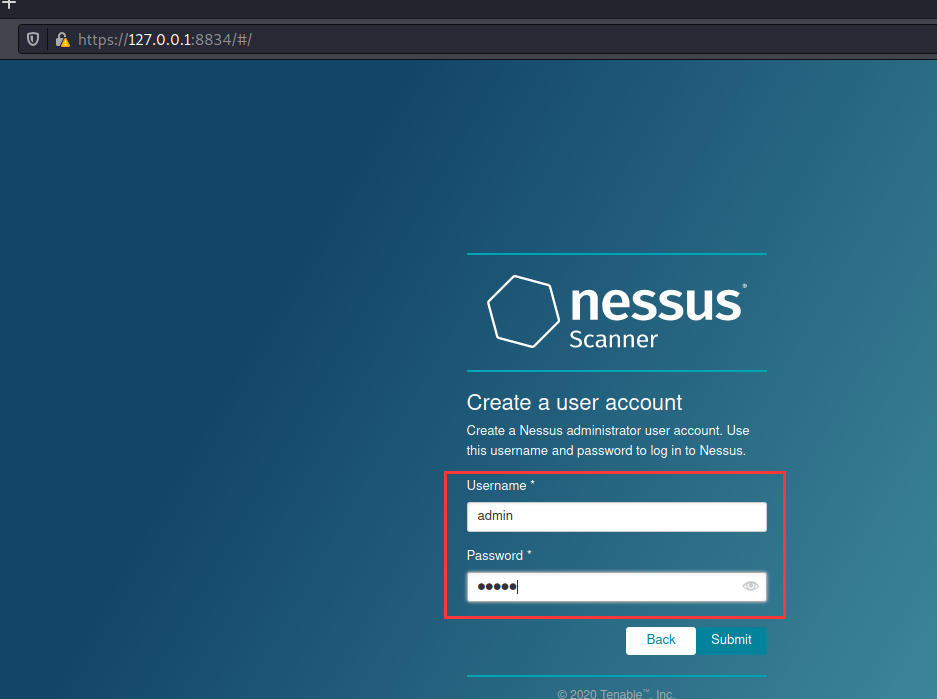This screenshot has height=699, width=937.
Task: Click the "Password *" label
Action: 499,556
